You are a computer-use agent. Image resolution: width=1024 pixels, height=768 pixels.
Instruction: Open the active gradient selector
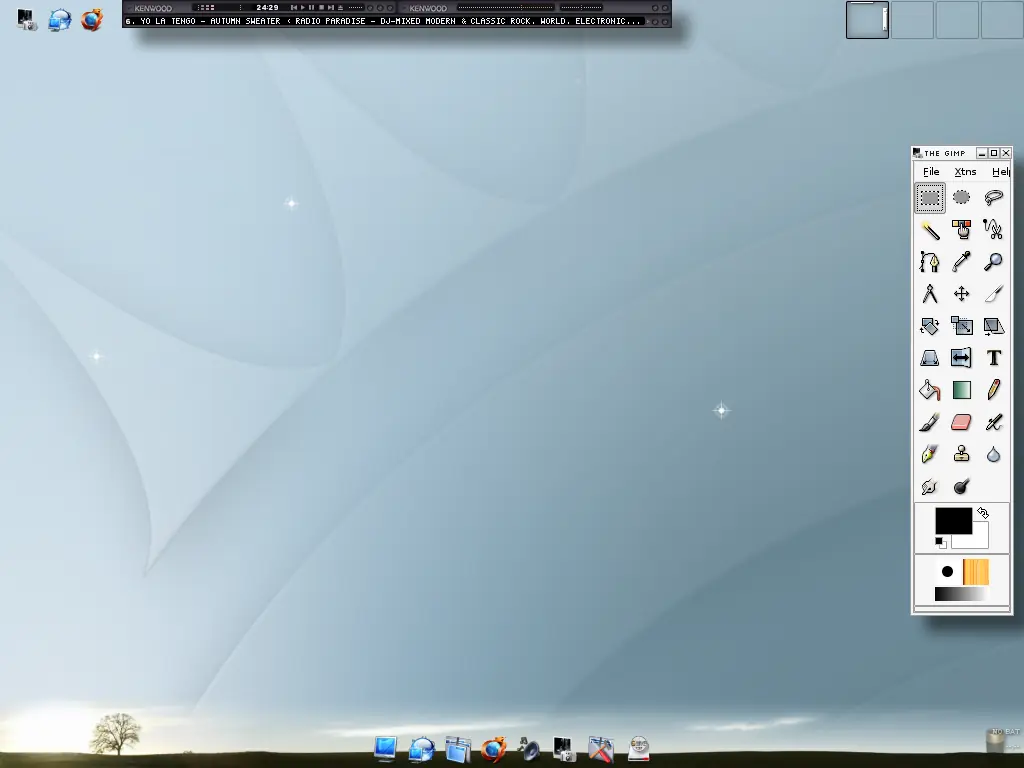coord(961,594)
